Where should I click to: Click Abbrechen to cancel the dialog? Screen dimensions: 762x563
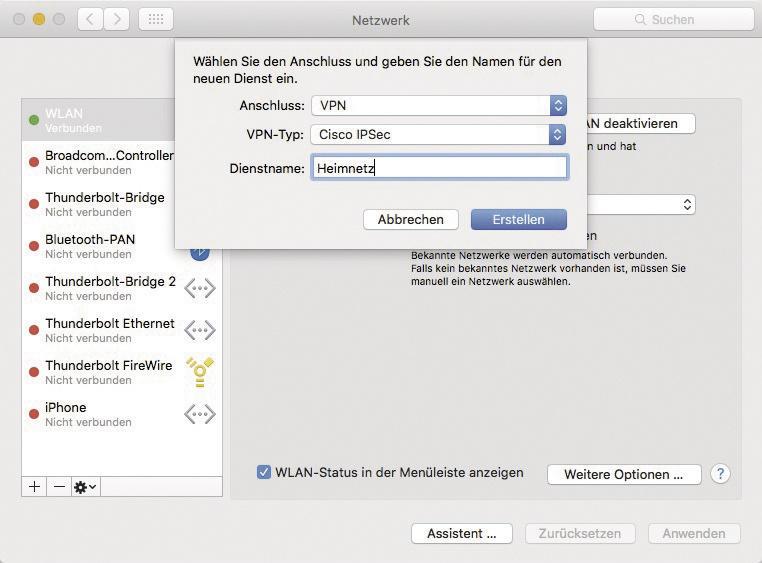[411, 220]
